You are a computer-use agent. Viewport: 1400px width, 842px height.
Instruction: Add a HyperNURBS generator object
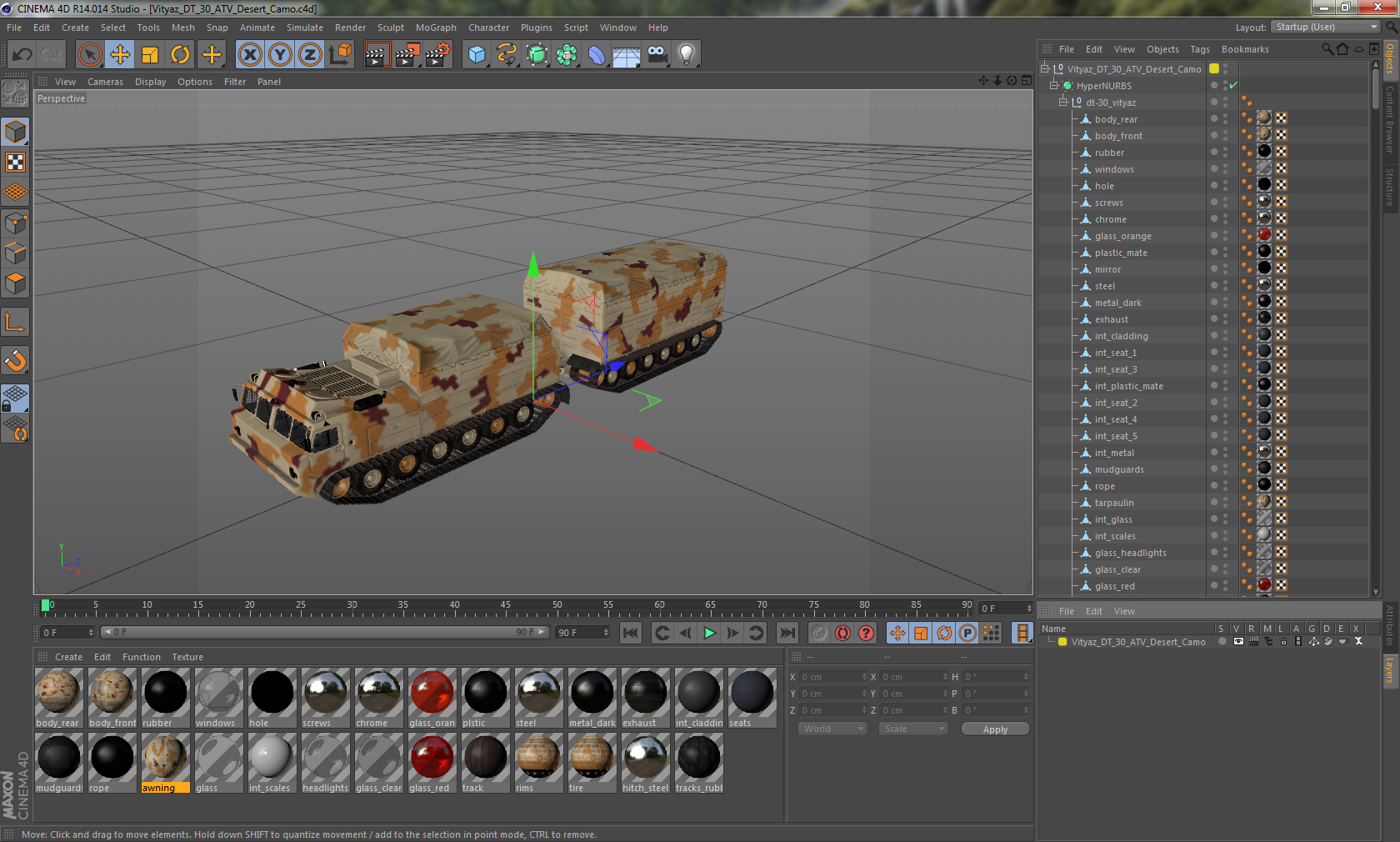point(537,55)
